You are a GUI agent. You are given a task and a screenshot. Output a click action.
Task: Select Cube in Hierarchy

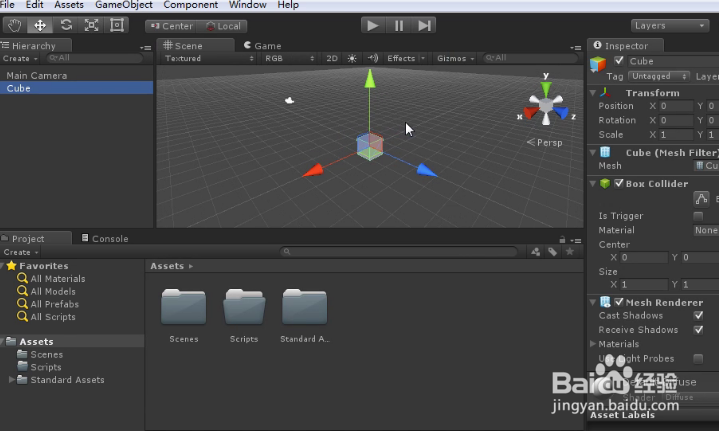[x=77, y=88]
